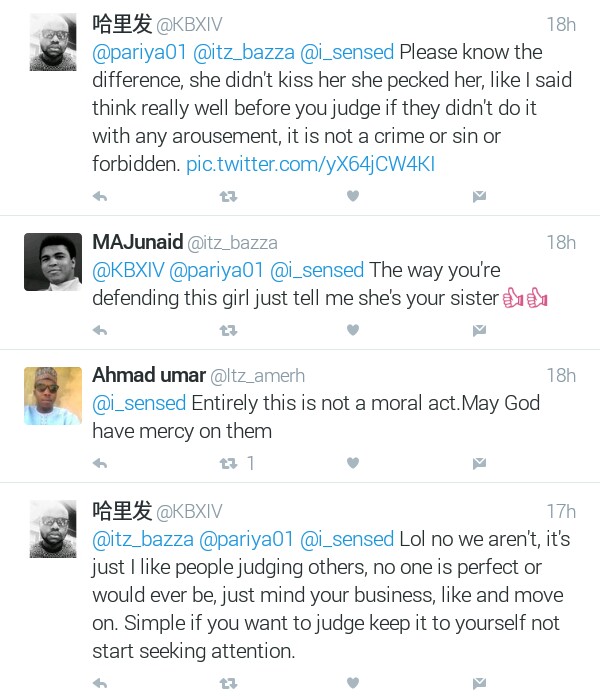View MAJunaid's profile picture
This screenshot has width=600, height=700.
52,262
